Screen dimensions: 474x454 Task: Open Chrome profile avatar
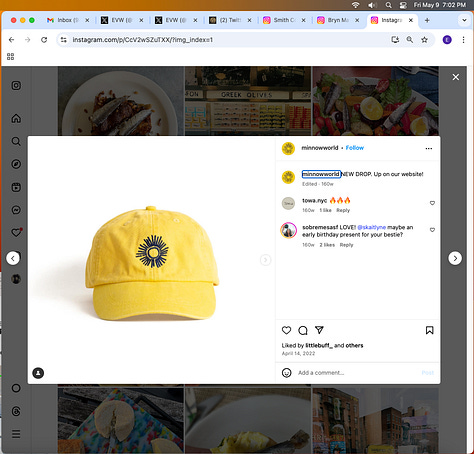coord(447,40)
